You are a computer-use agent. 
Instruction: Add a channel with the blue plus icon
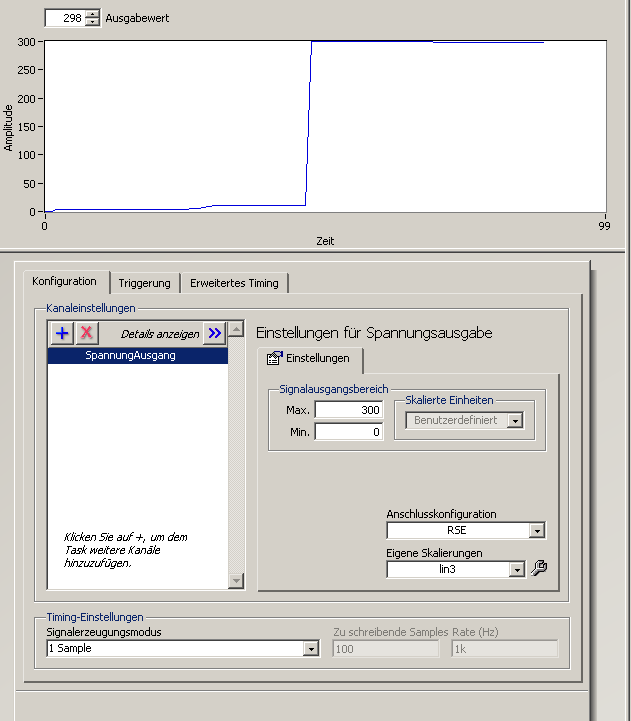coord(62,333)
